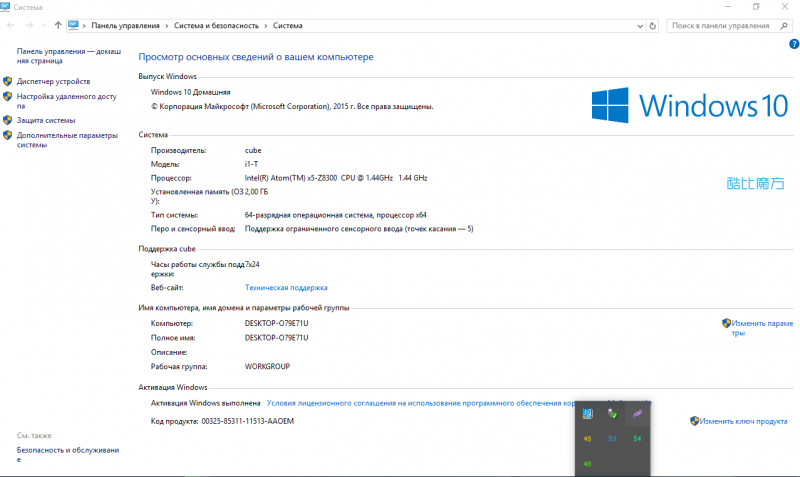
Task: Click 'Просмотр основных сведений о вашем компьютере' heading
Action: point(256,57)
